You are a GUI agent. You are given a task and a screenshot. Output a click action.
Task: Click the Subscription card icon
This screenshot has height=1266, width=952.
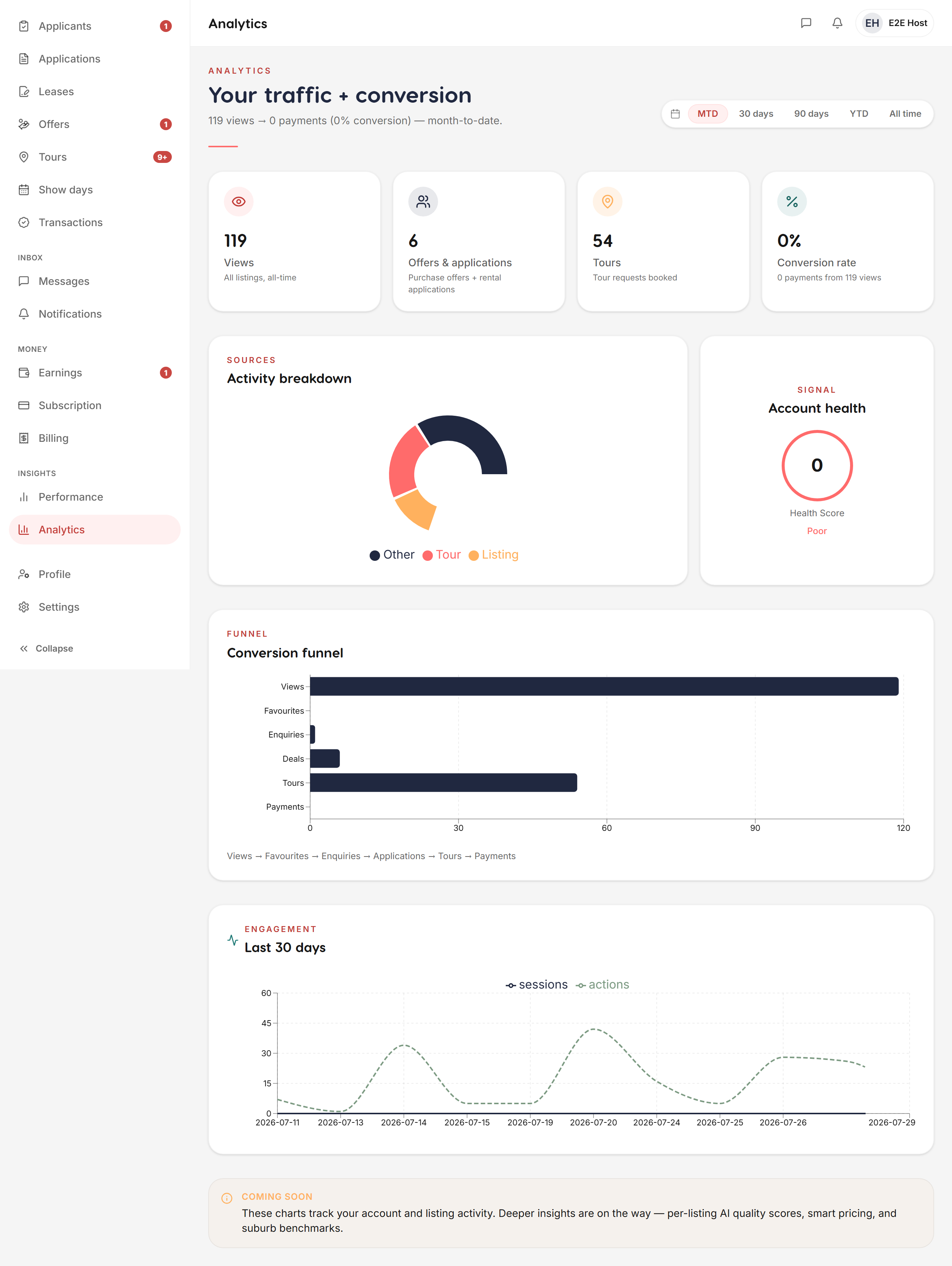coord(23,405)
